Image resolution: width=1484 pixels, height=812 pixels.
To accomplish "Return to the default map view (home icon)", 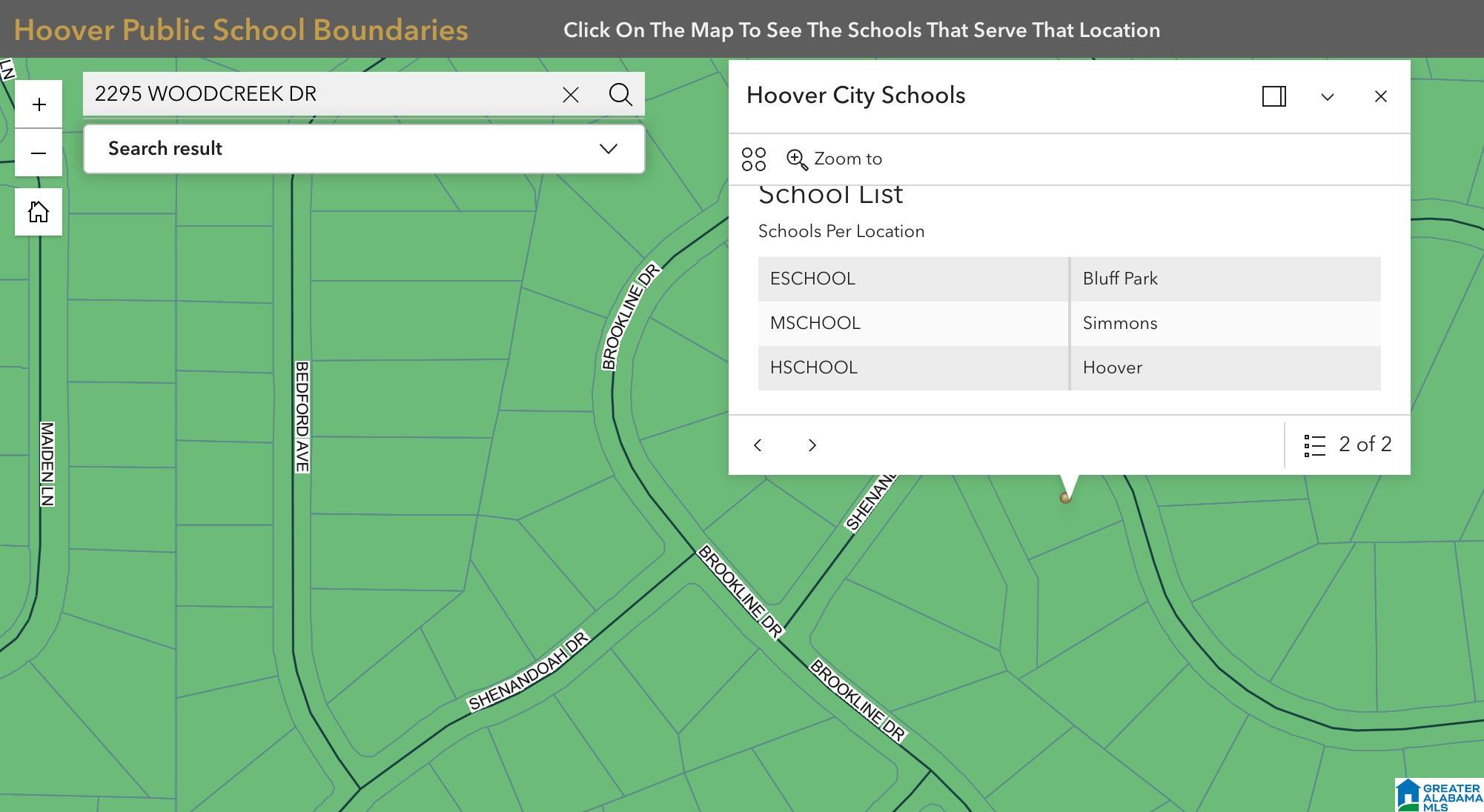I will tap(39, 212).
